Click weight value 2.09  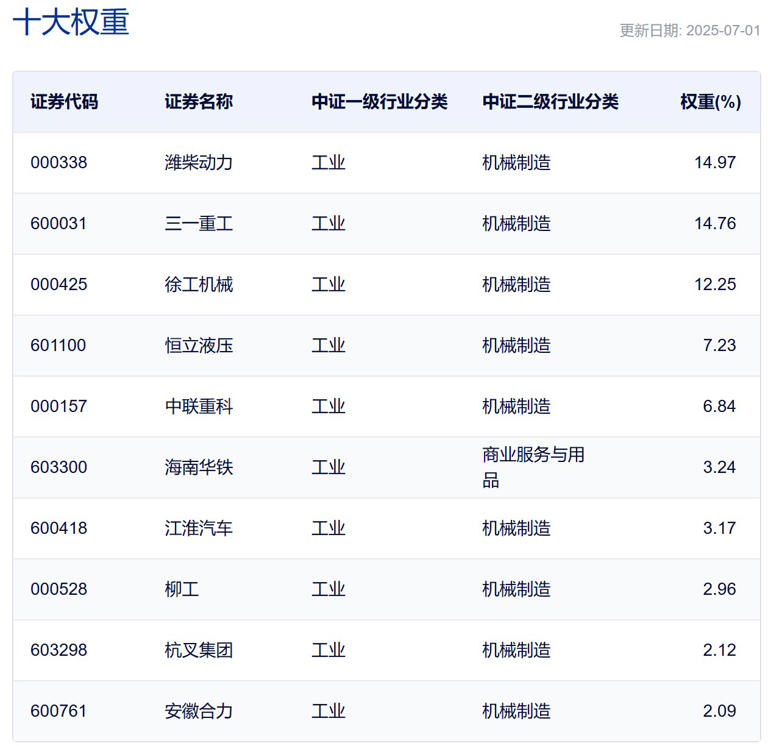720,711
